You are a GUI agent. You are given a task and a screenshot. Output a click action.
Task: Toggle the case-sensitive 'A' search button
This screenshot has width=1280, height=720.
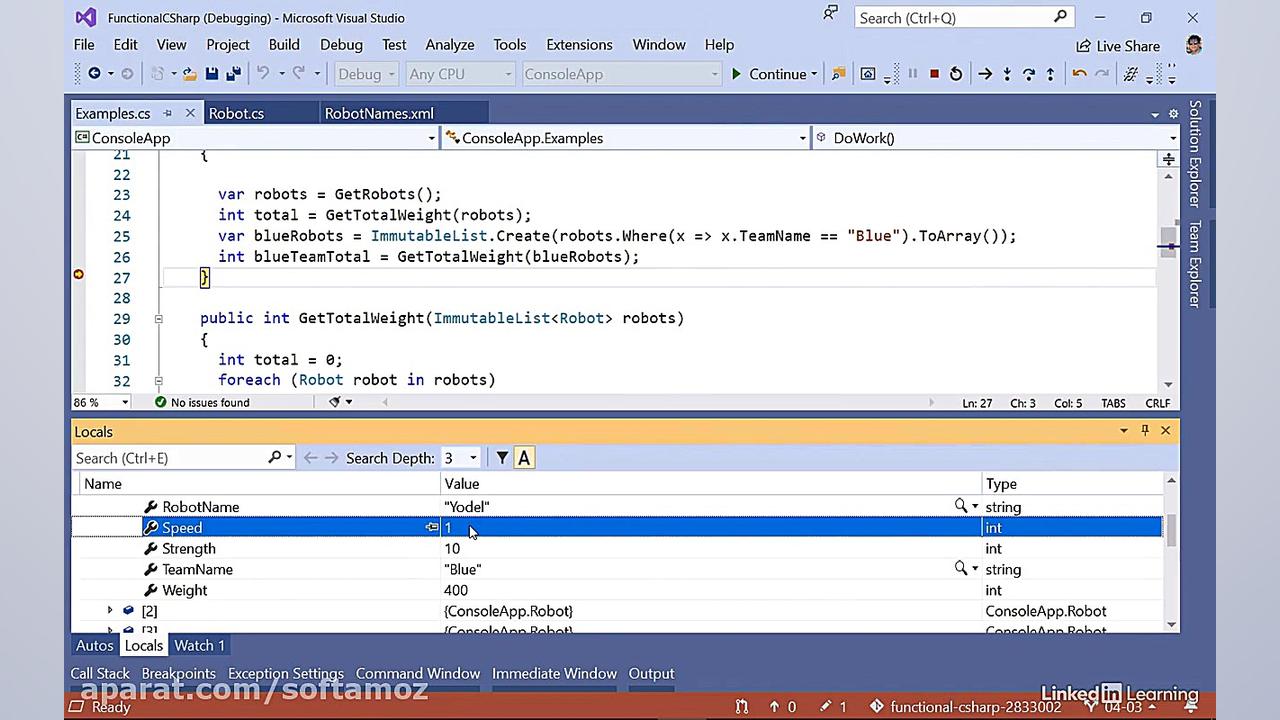pyautogui.click(x=524, y=458)
